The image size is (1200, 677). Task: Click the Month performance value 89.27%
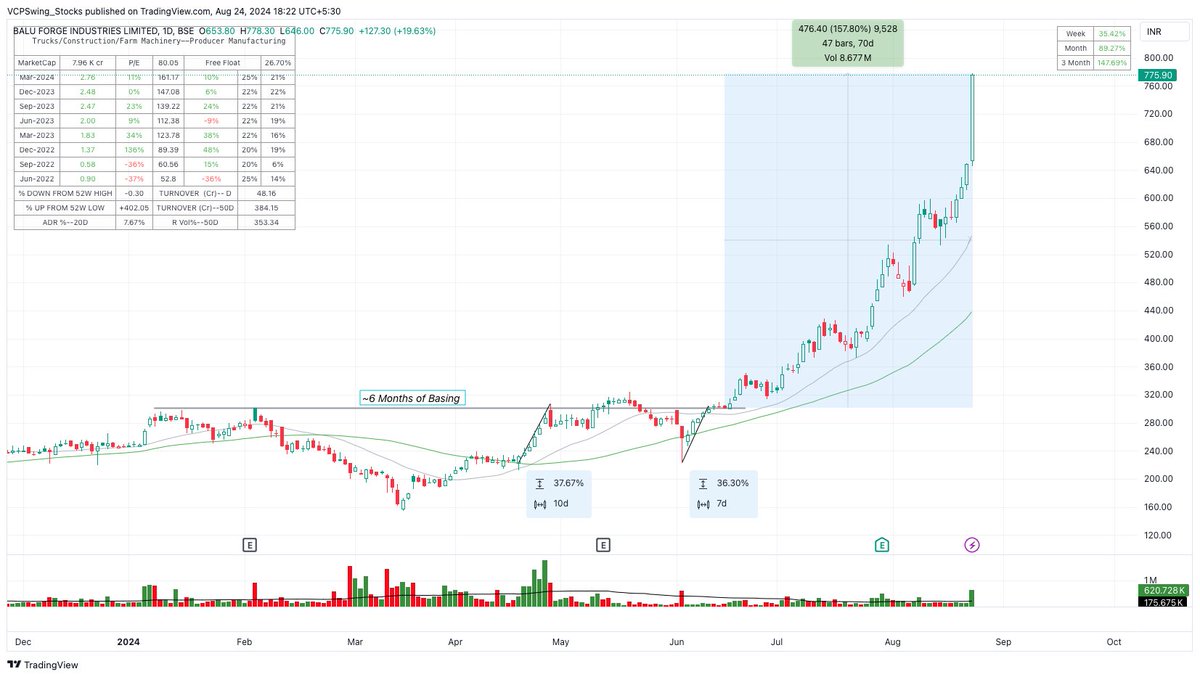click(x=1111, y=48)
